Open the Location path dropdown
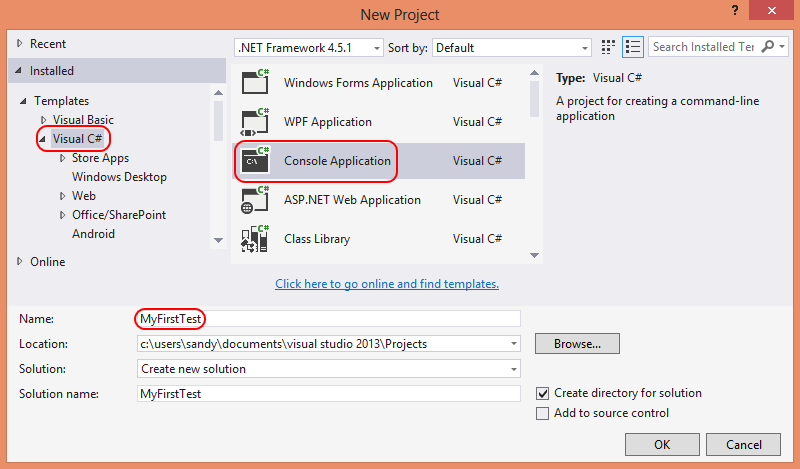This screenshot has width=800, height=469. [514, 344]
